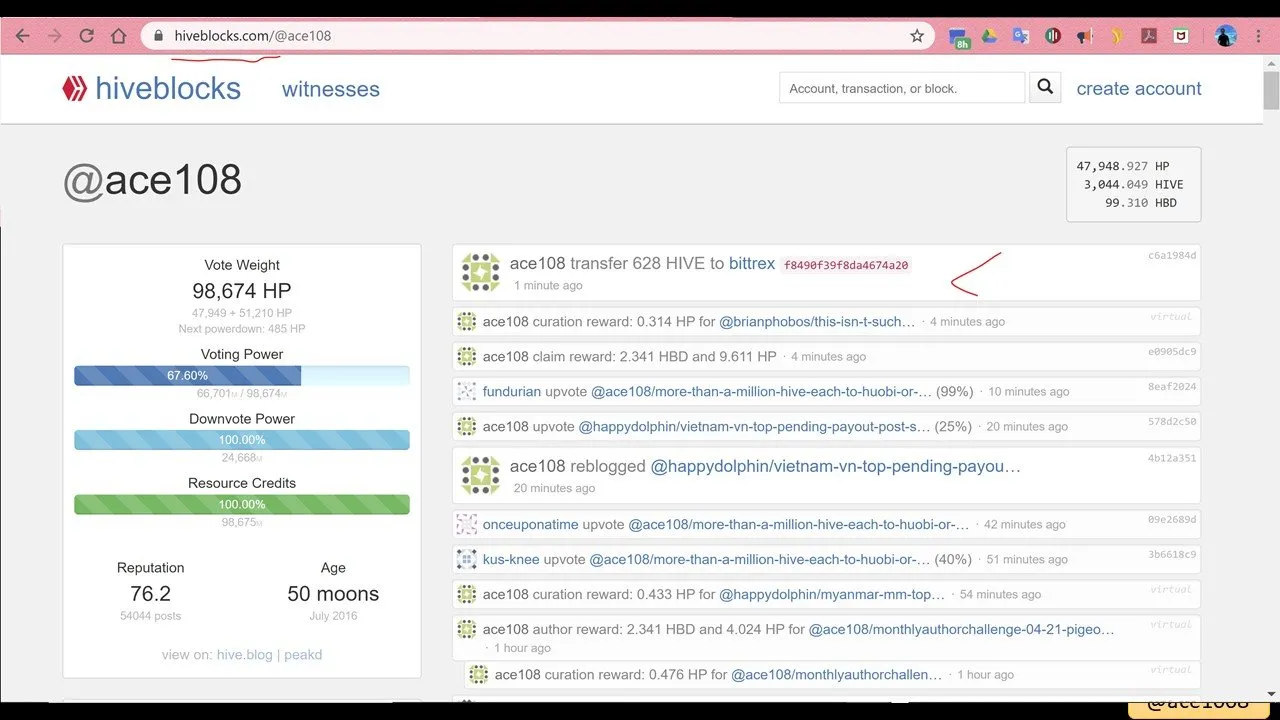Click in the browser address bar
The width and height of the screenshot is (1280, 720).
tap(540, 36)
